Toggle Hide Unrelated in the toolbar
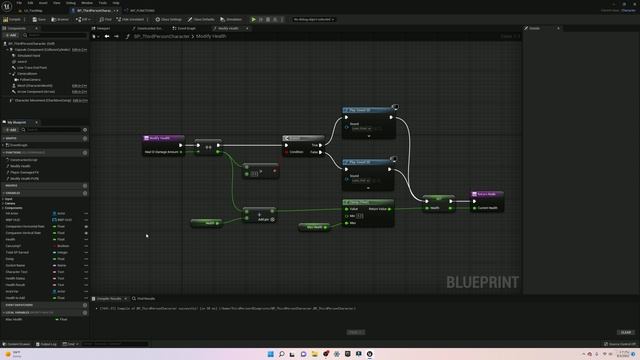The image size is (640, 360). tap(130, 19)
